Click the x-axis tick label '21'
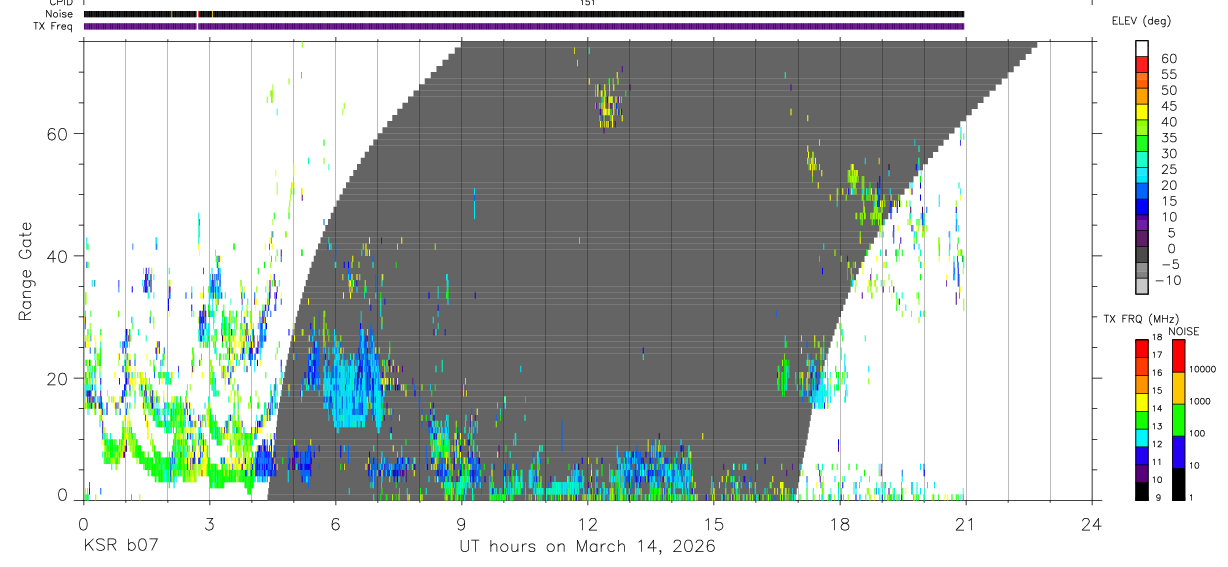The width and height of the screenshot is (1228, 567). point(966,524)
